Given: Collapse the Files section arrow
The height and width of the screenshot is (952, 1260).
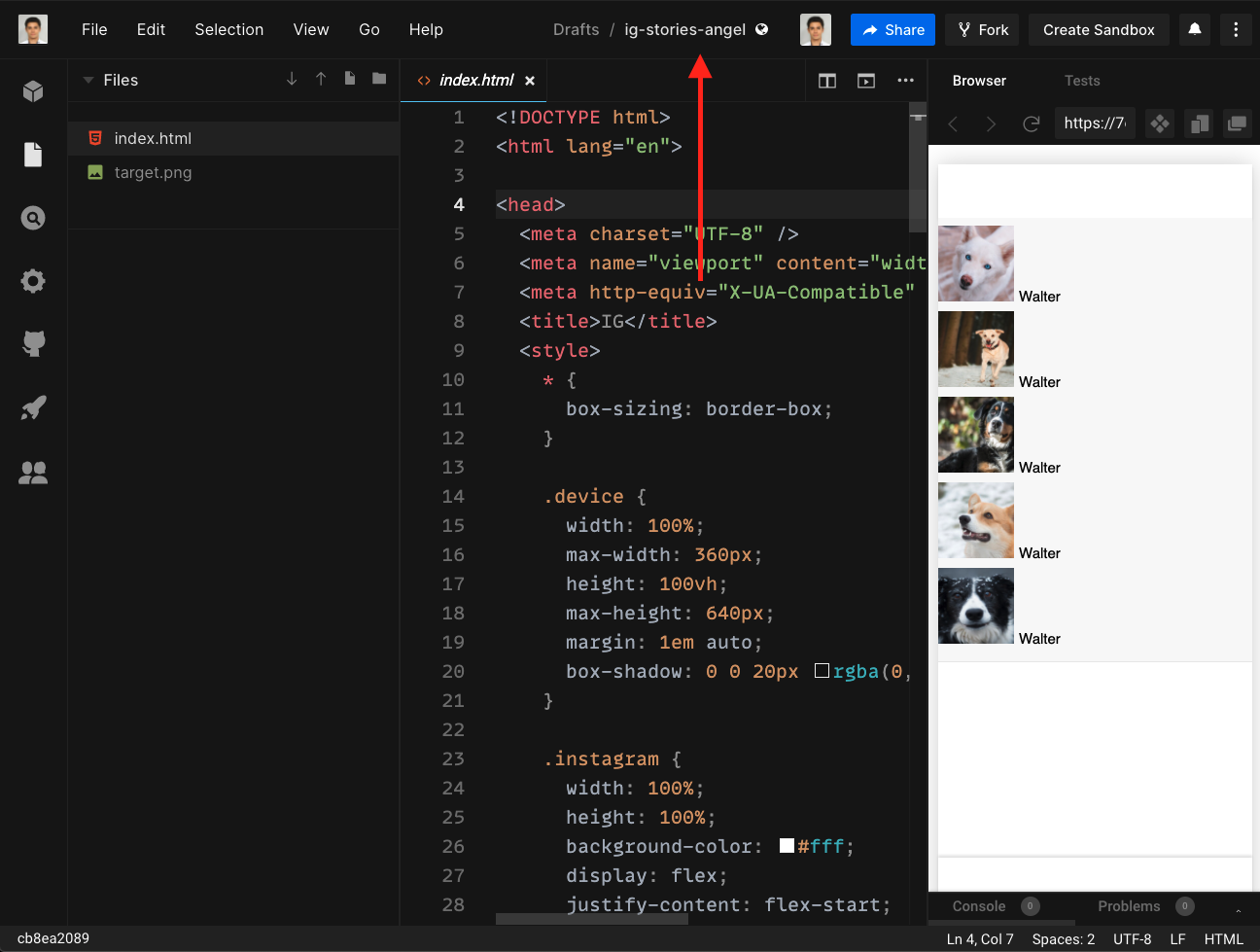Looking at the screenshot, I should coord(88,80).
